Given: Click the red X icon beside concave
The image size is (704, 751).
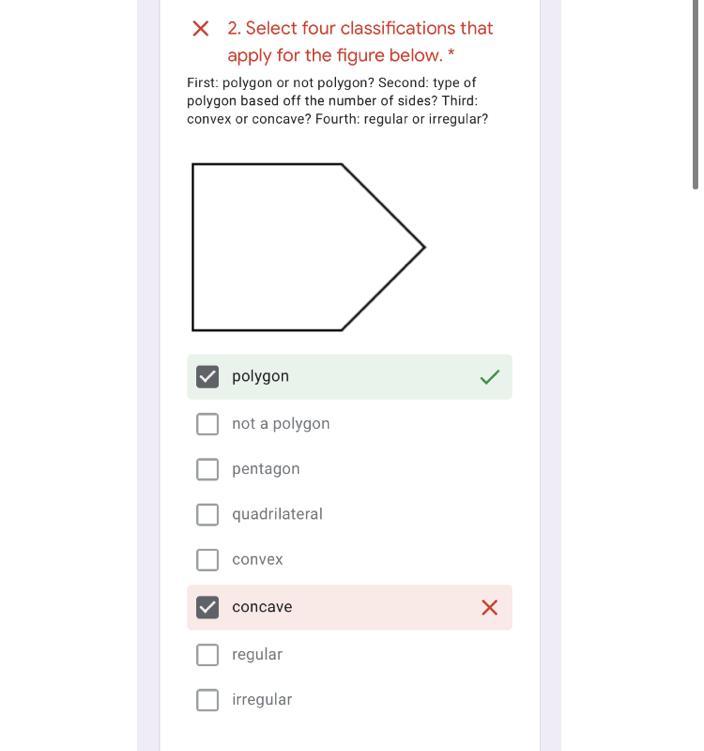Looking at the screenshot, I should [x=489, y=607].
